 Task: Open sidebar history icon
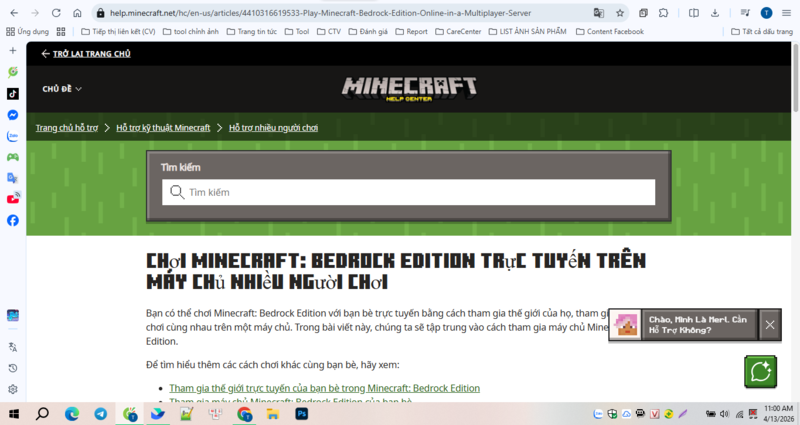pos(13,368)
